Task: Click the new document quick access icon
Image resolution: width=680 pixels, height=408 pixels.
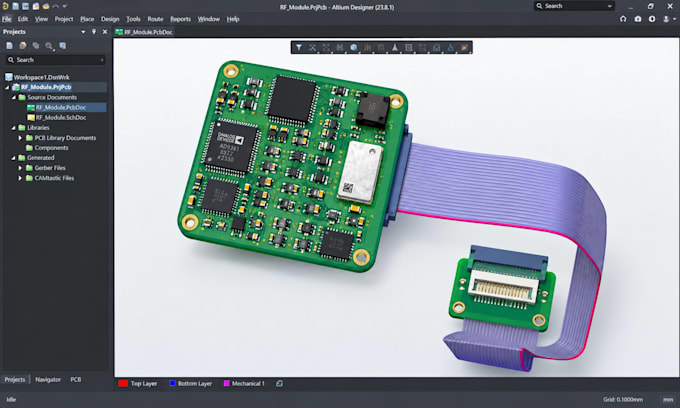Action: pos(16,7)
